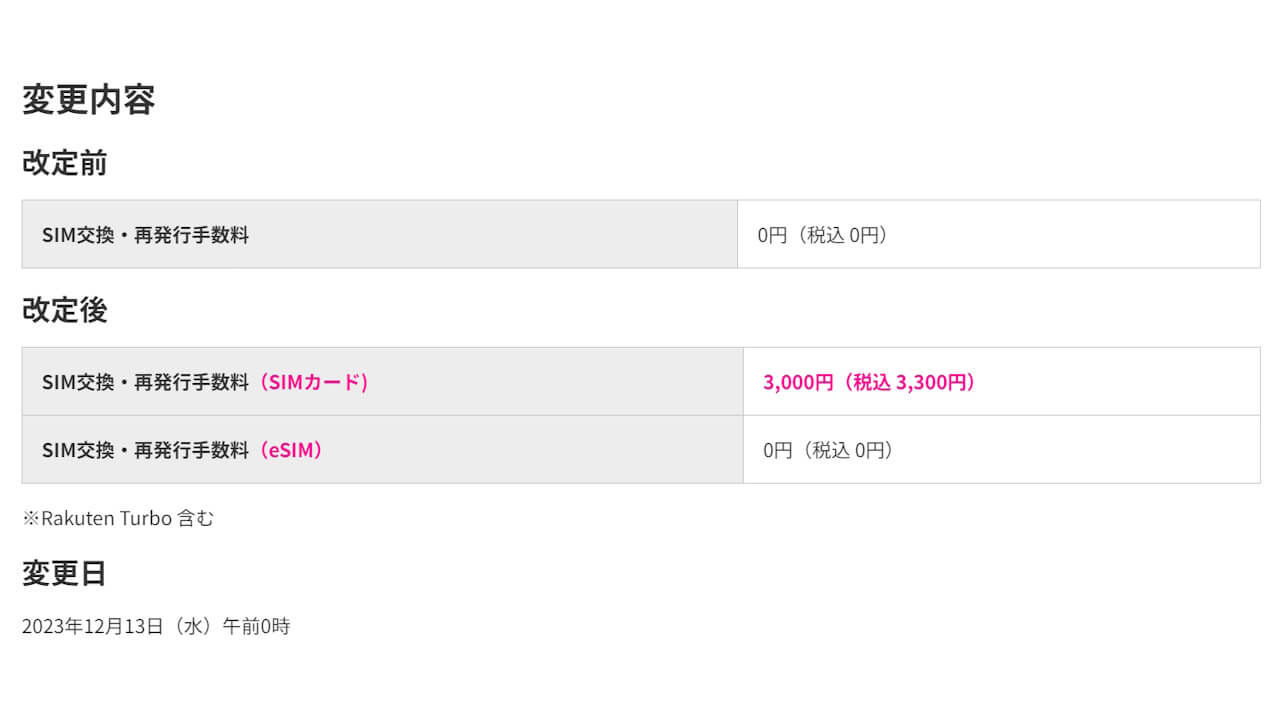1280x720 pixels.
Task: Click the leading "0円" in 改定前 table
Action: tap(772, 235)
